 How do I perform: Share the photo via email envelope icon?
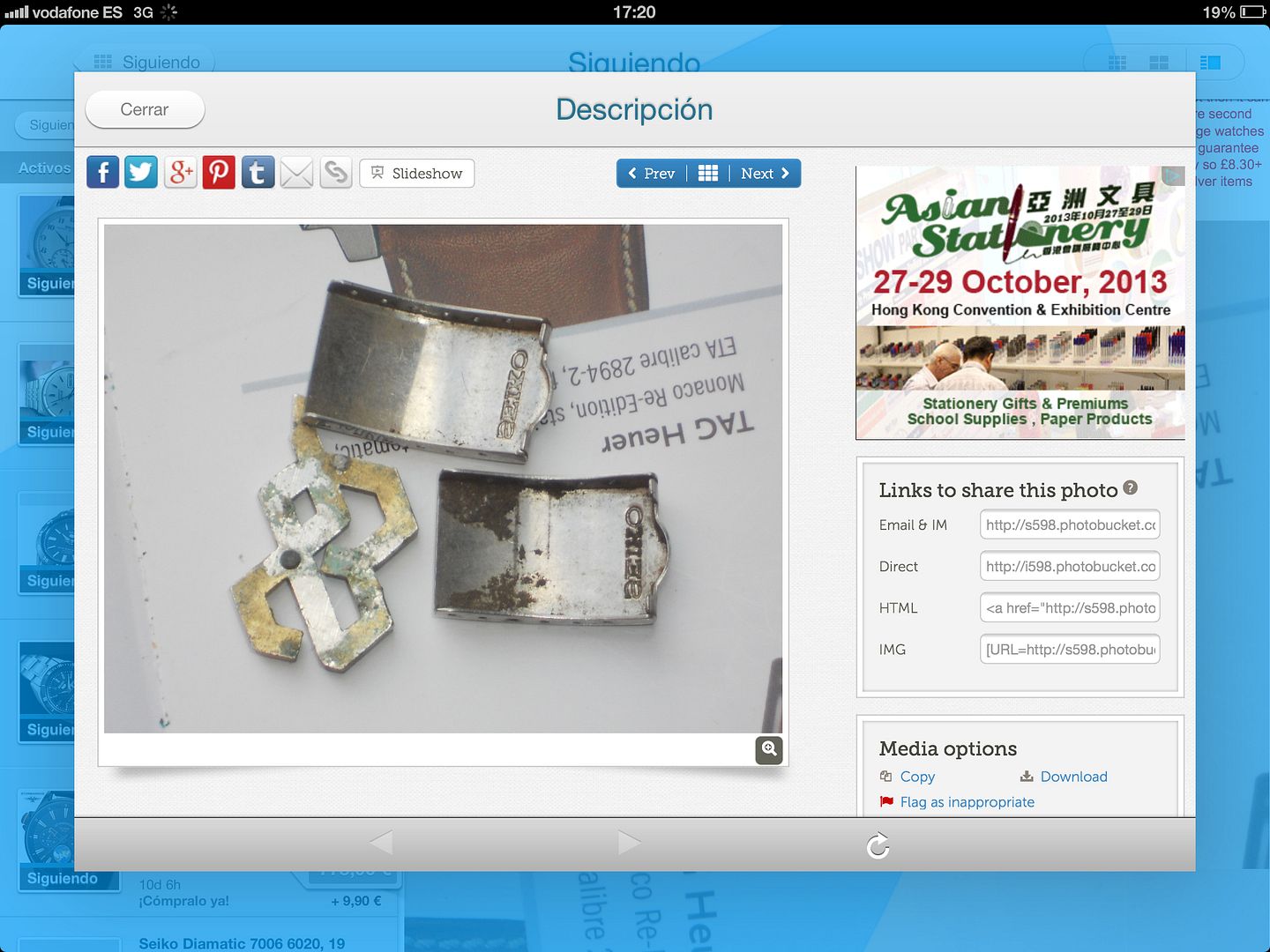(x=296, y=173)
